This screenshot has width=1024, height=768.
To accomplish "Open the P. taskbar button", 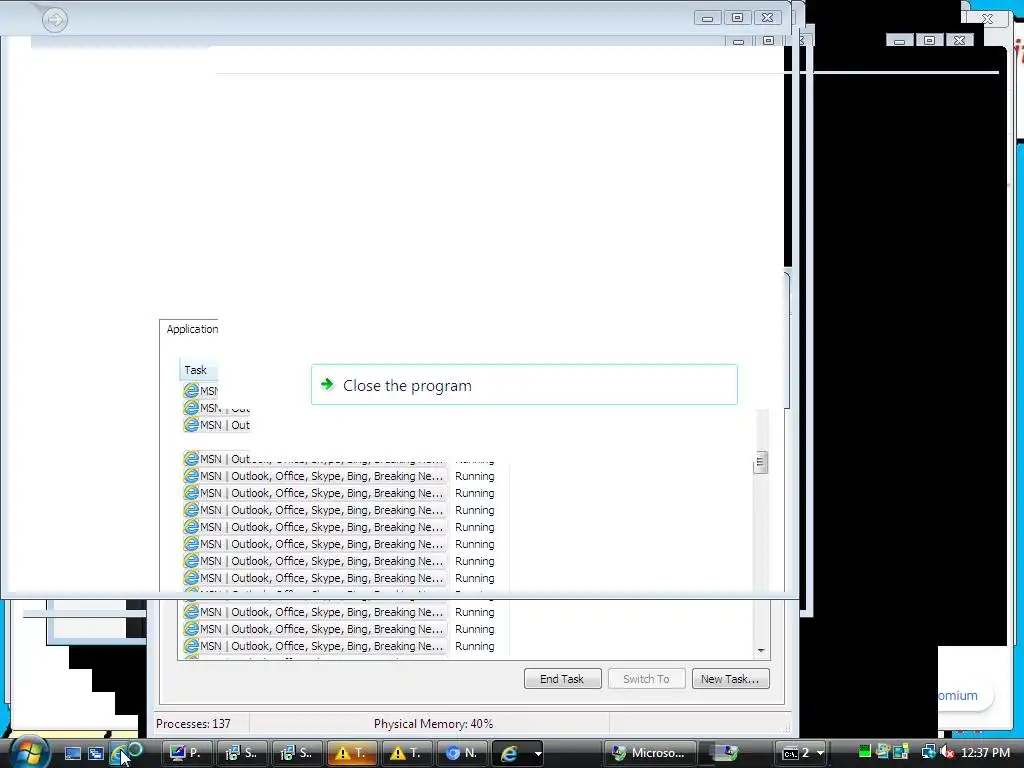I will click(x=185, y=753).
